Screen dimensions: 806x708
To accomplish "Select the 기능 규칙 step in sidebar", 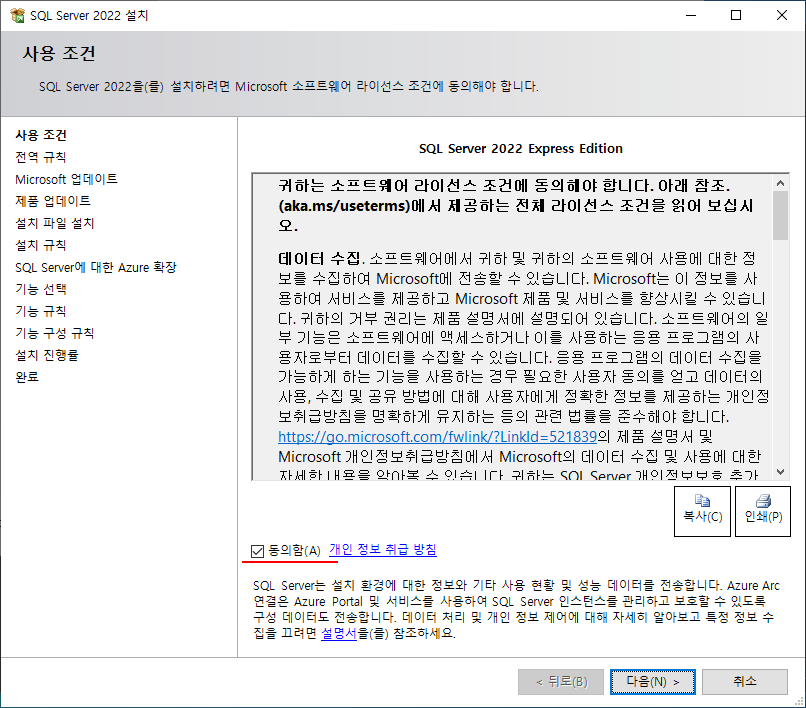I will click(x=41, y=311).
